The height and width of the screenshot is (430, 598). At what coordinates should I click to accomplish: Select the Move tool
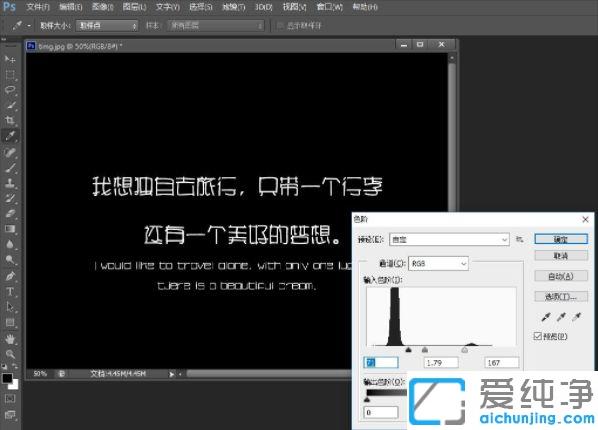tap(10, 59)
